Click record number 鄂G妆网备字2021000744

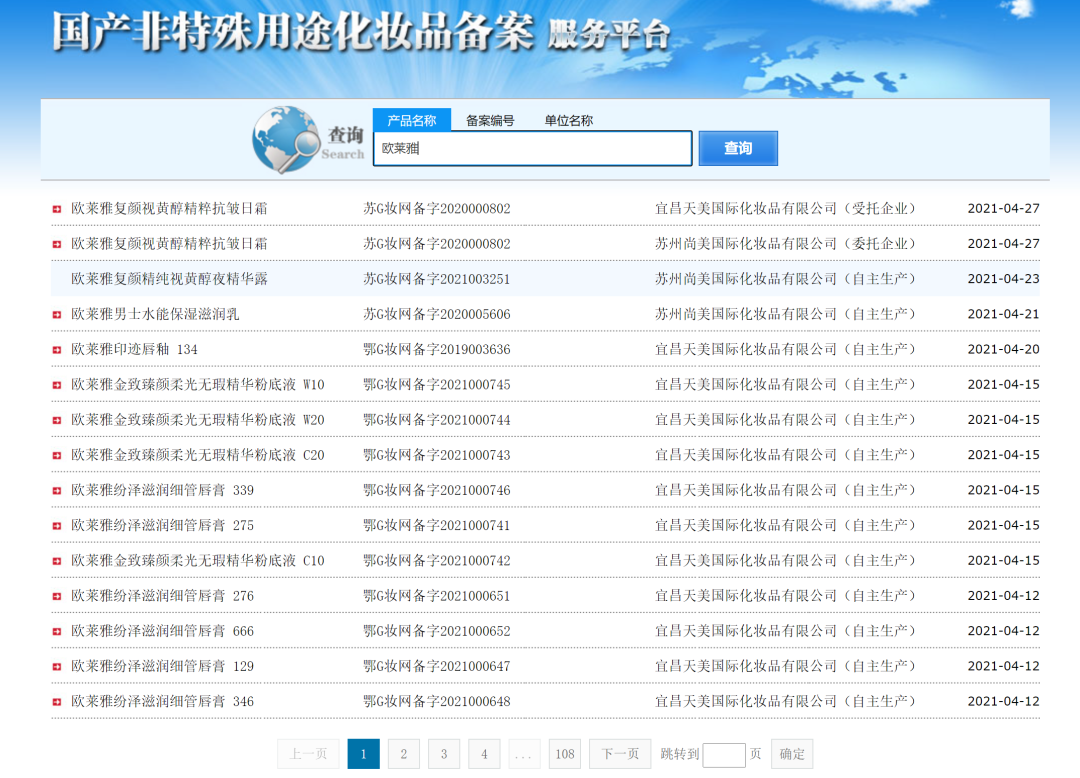437,420
